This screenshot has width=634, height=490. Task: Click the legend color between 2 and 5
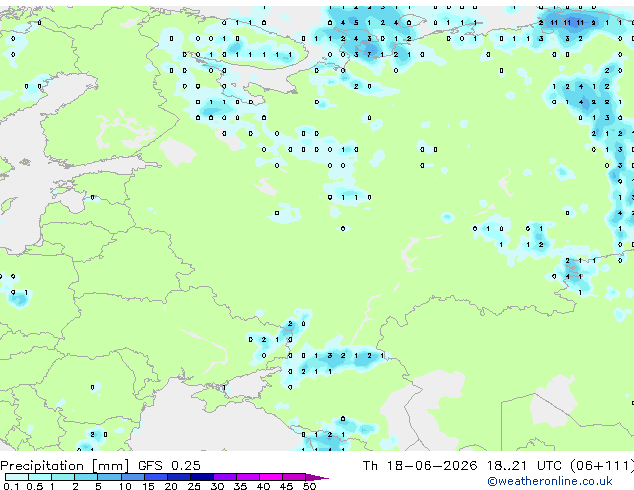pyautogui.click(x=86, y=477)
